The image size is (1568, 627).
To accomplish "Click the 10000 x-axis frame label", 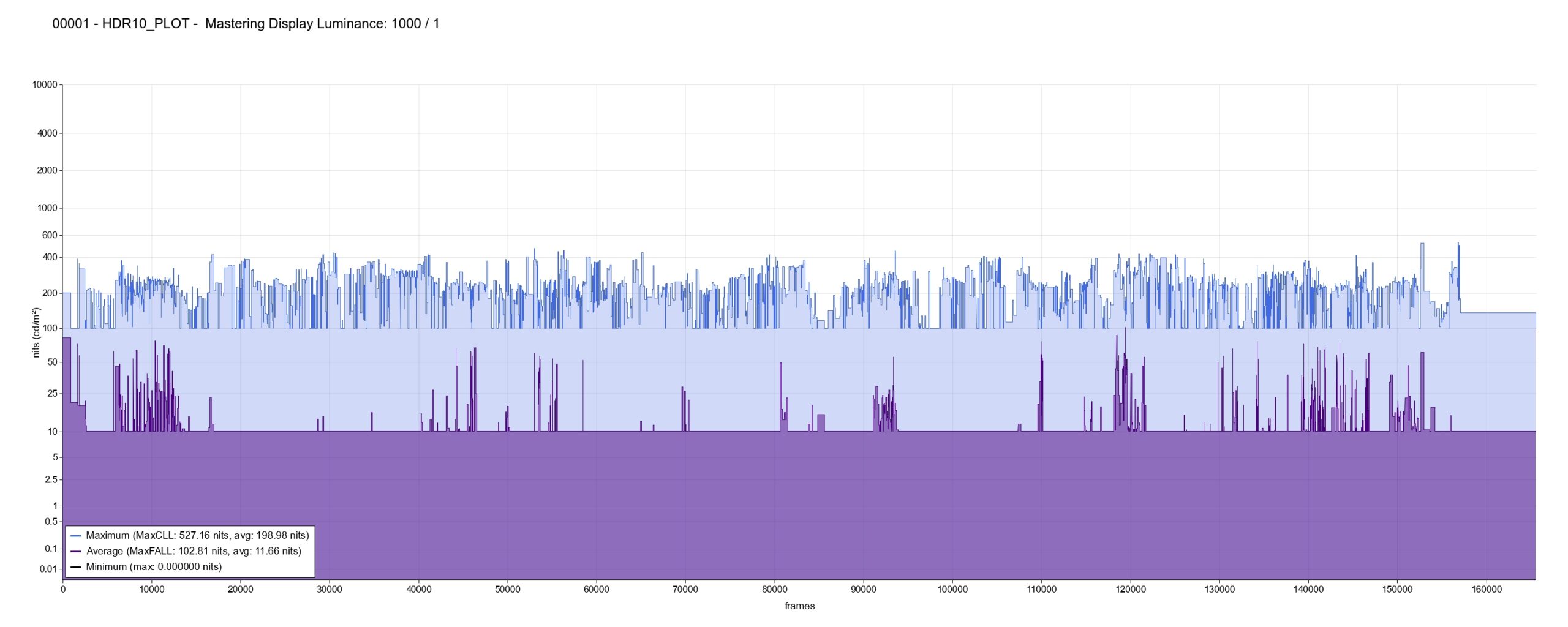I will (152, 590).
